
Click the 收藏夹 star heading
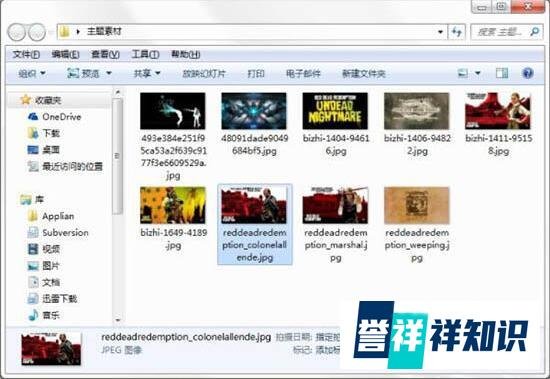coord(41,100)
